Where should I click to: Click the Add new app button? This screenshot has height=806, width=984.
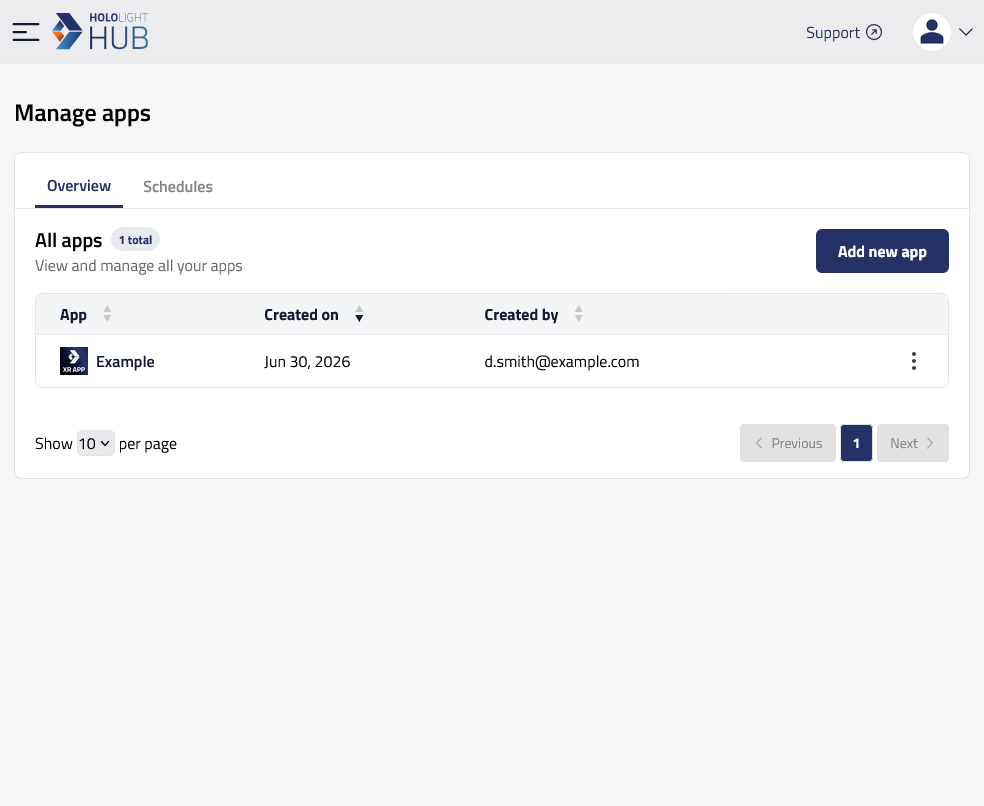(x=882, y=251)
